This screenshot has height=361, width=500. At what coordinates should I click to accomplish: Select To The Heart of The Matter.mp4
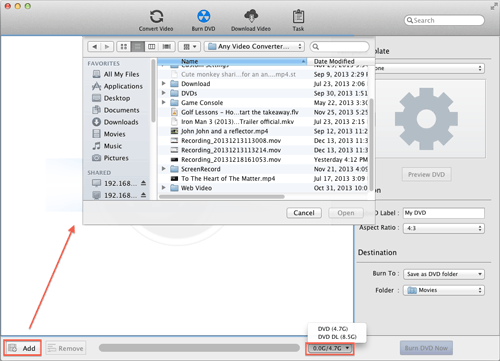click(x=263, y=178)
